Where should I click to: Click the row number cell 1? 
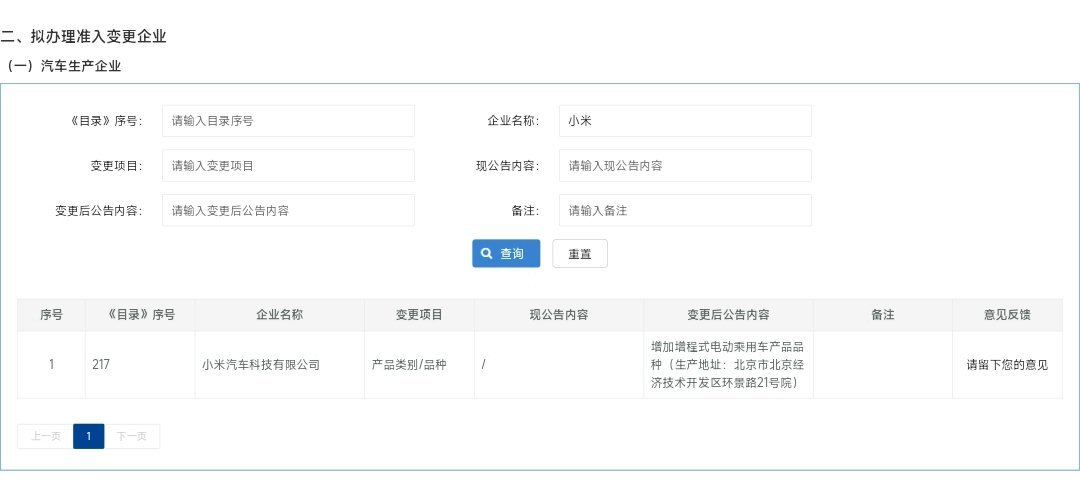51,365
